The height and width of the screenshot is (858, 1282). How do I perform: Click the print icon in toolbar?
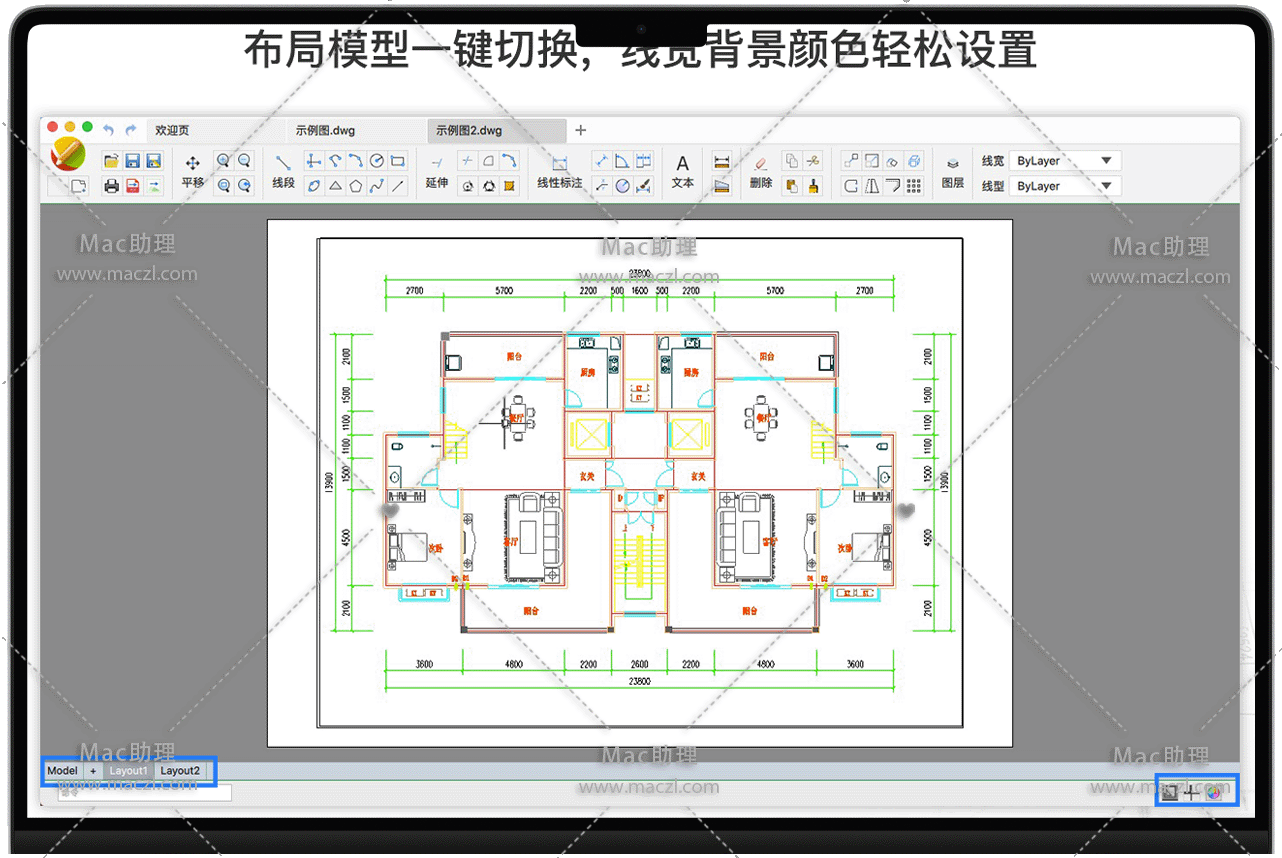tap(112, 186)
